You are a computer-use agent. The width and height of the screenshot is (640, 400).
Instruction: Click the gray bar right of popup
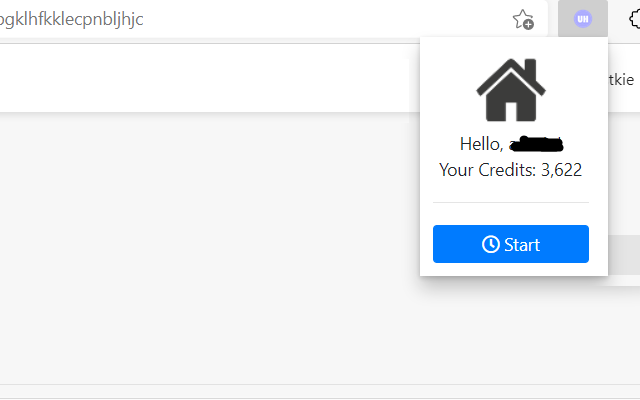tap(624, 255)
